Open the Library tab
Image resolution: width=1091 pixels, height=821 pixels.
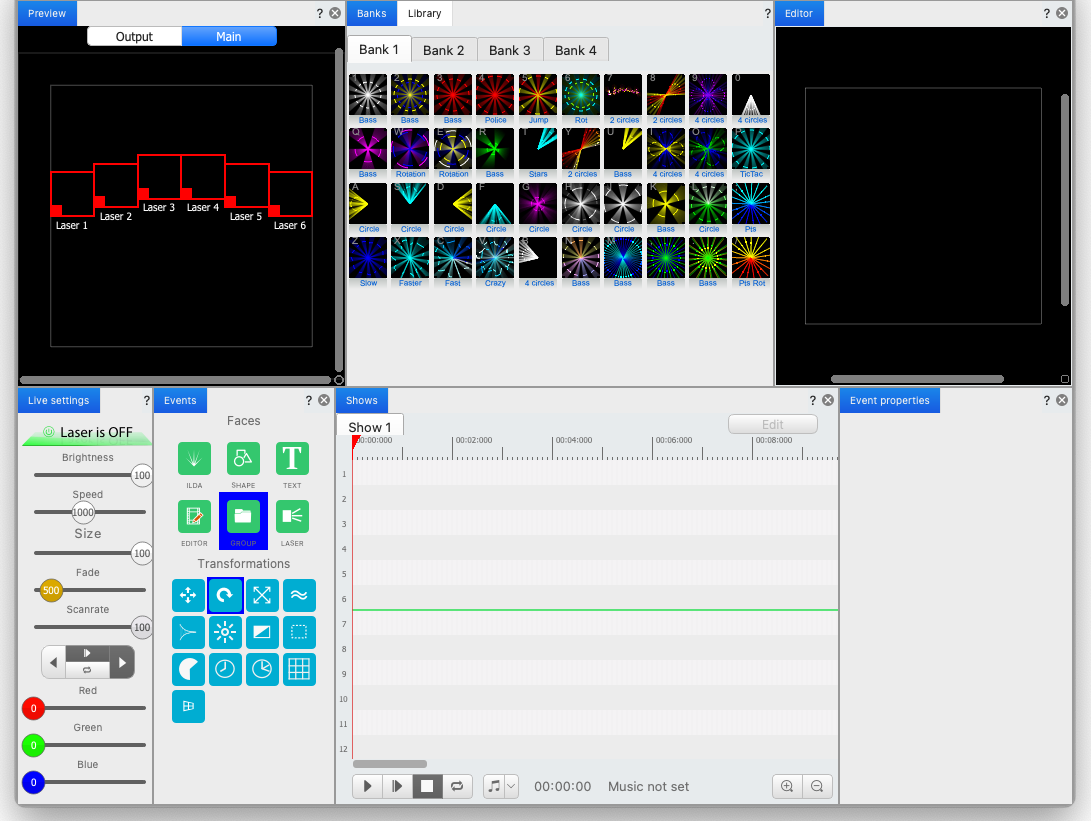pos(424,14)
